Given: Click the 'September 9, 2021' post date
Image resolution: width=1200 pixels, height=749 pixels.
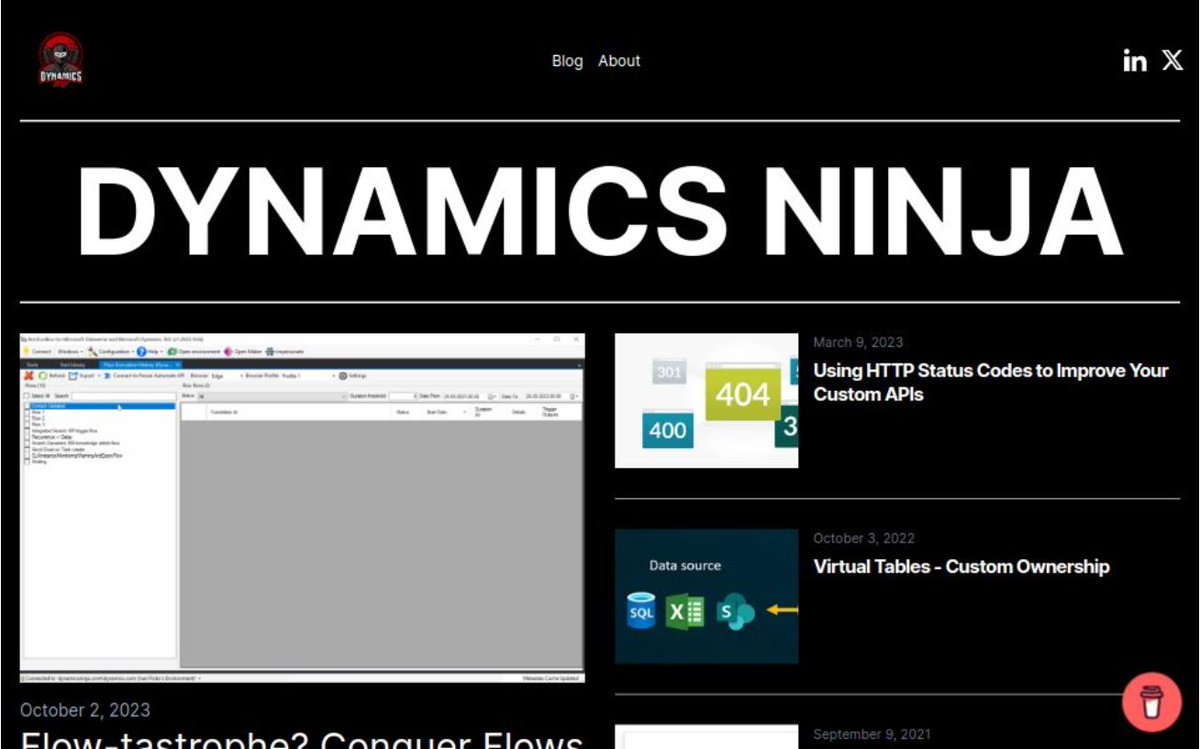Looking at the screenshot, I should click(872, 734).
